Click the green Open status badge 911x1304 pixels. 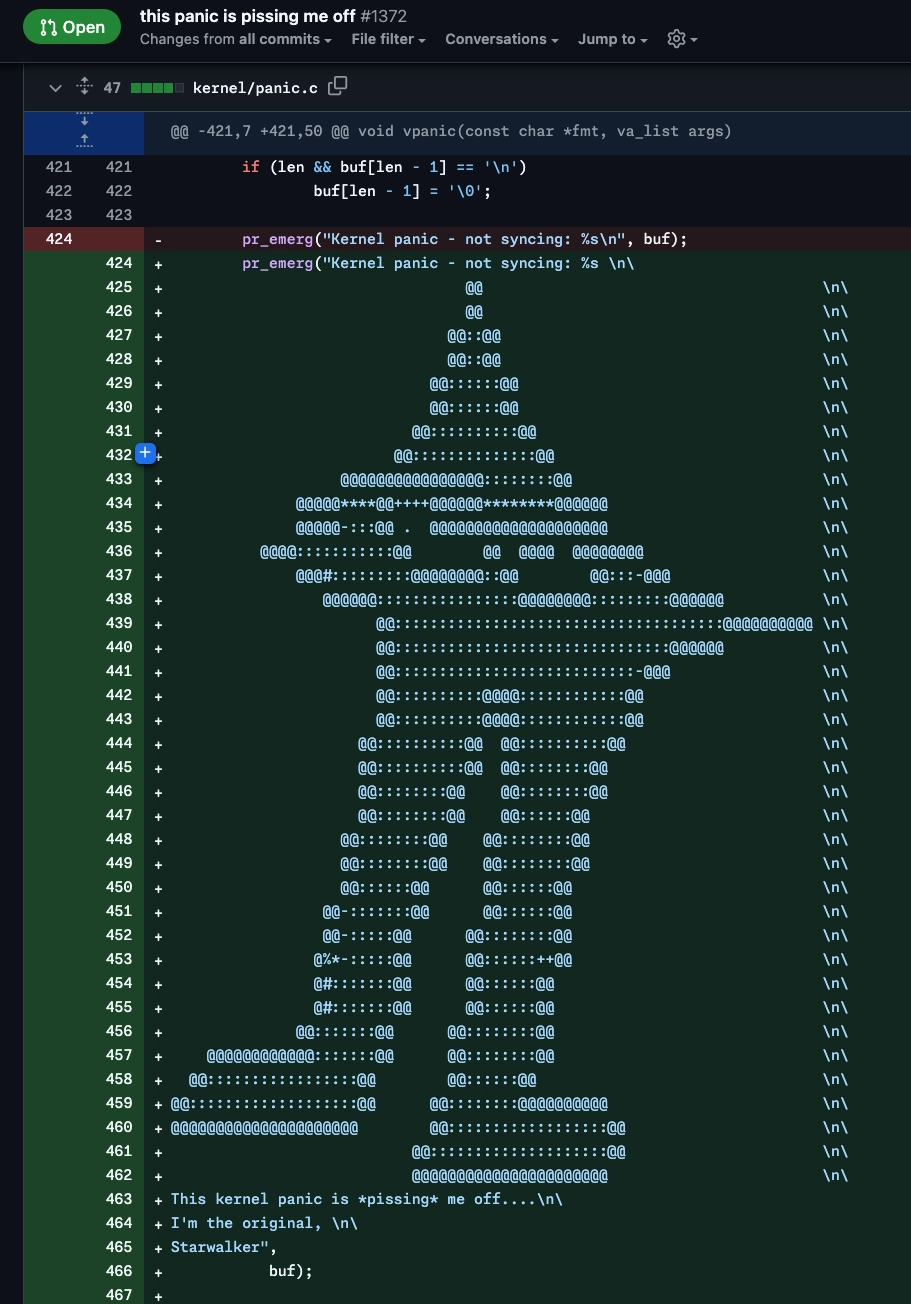(71, 27)
